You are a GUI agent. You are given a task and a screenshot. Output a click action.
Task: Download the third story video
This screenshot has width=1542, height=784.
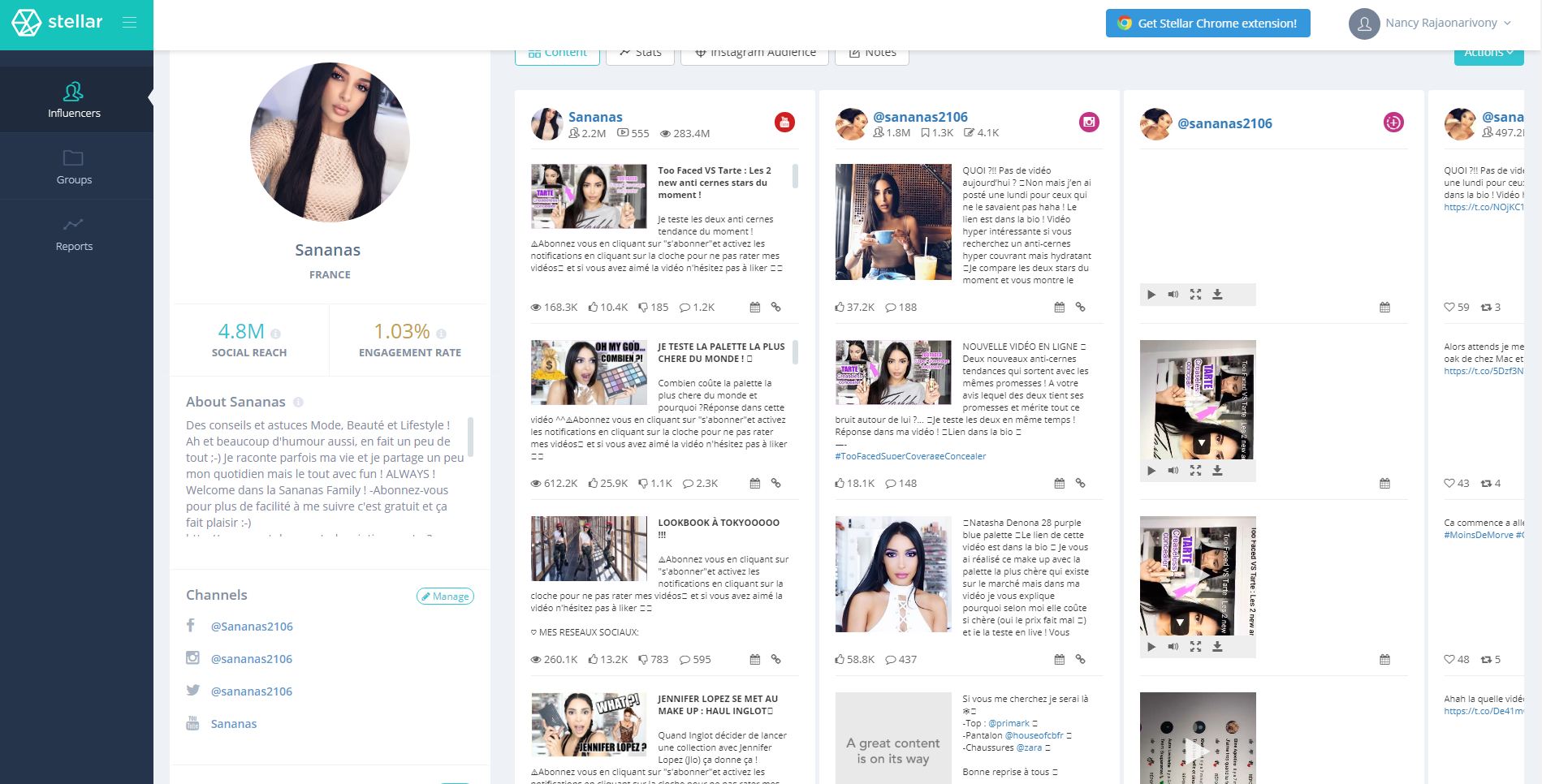1217,647
